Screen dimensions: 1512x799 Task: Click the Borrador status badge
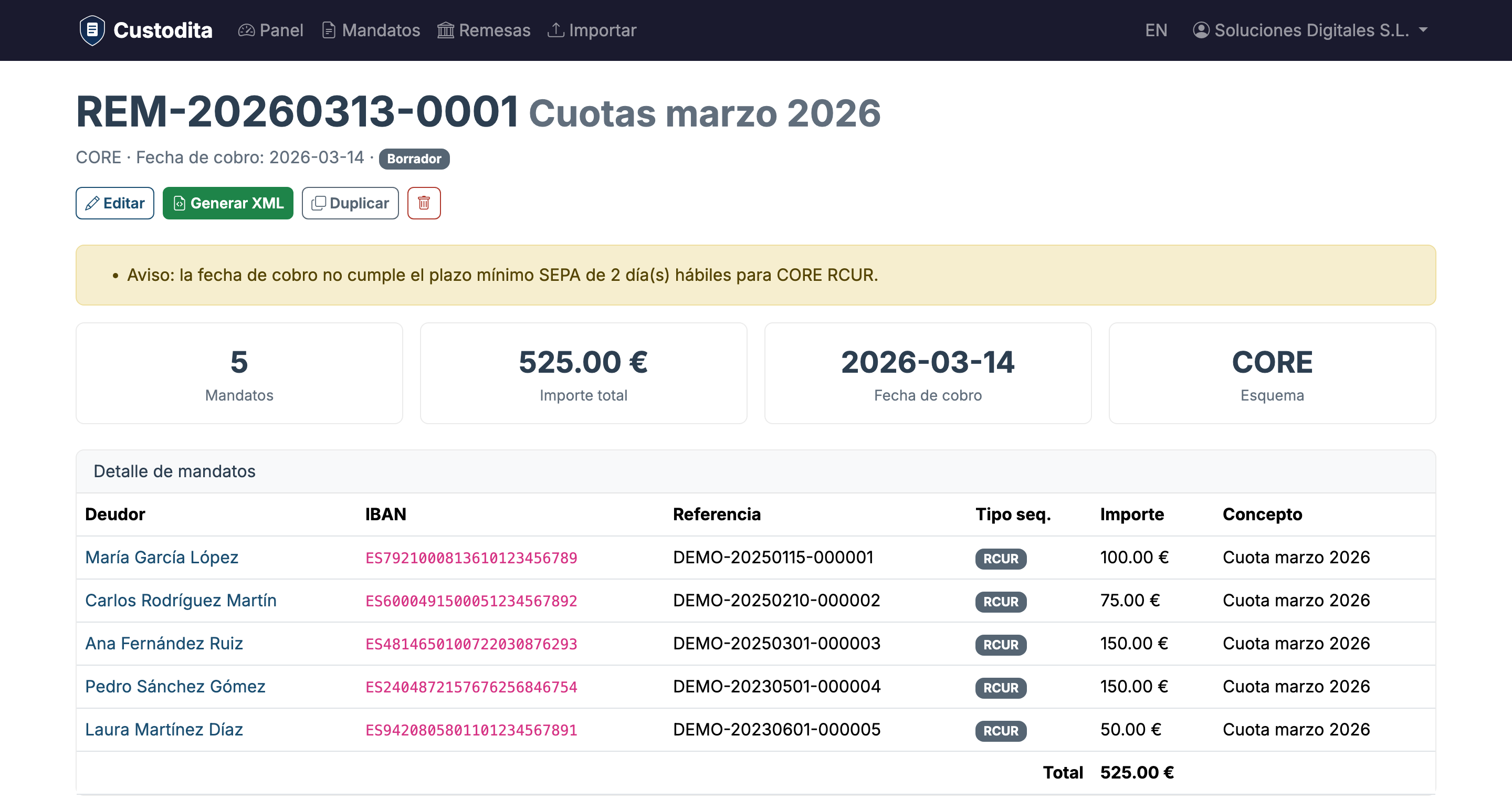pyautogui.click(x=414, y=159)
